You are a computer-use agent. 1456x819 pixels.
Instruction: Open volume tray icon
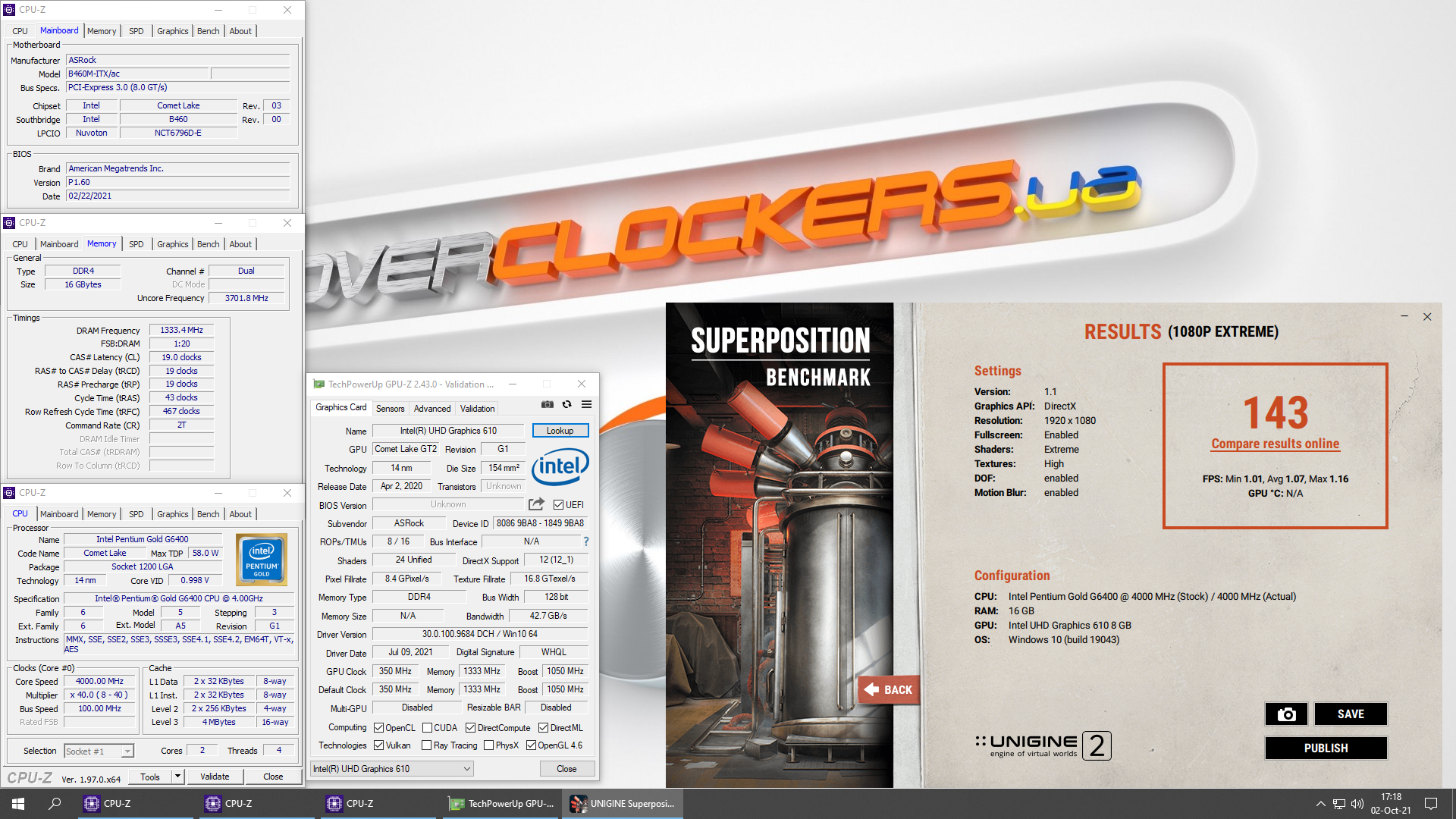click(1357, 804)
